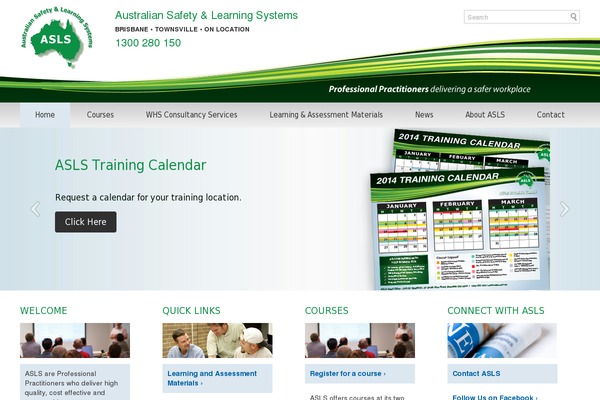This screenshot has height=400, width=600.
Task: Open the 2014 Training Calendar image
Action: [460, 209]
